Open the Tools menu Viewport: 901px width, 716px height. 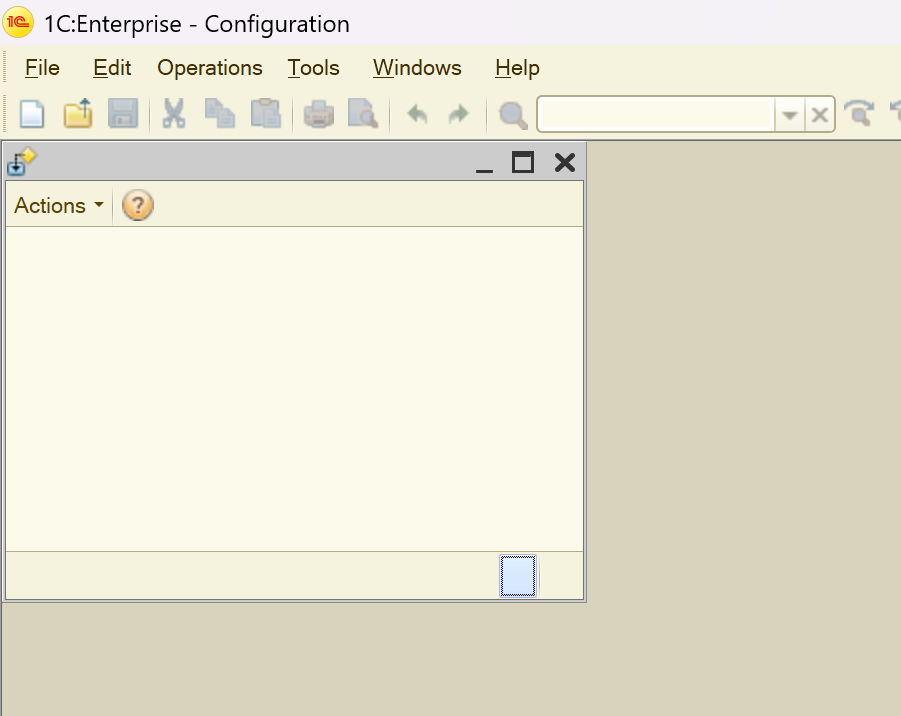coord(314,68)
